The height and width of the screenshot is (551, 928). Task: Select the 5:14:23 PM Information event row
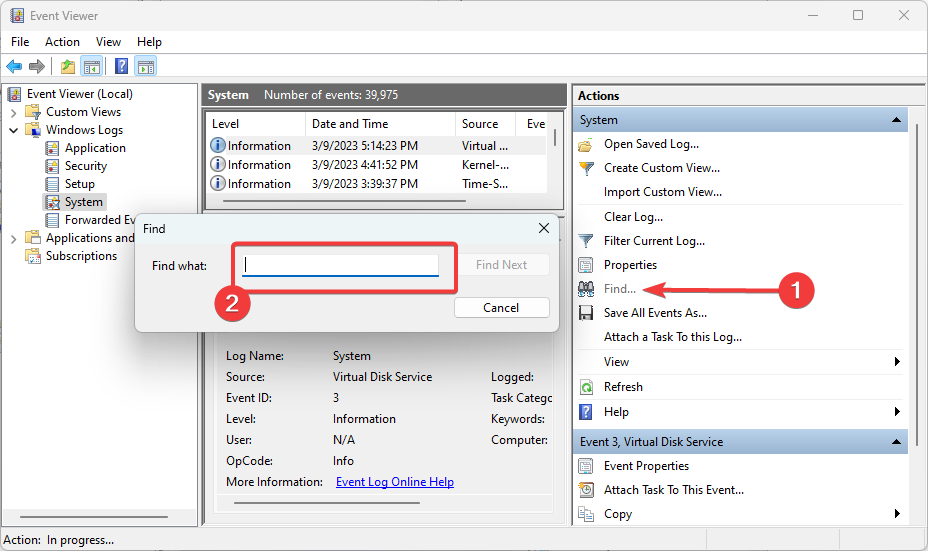pyautogui.click(x=376, y=146)
